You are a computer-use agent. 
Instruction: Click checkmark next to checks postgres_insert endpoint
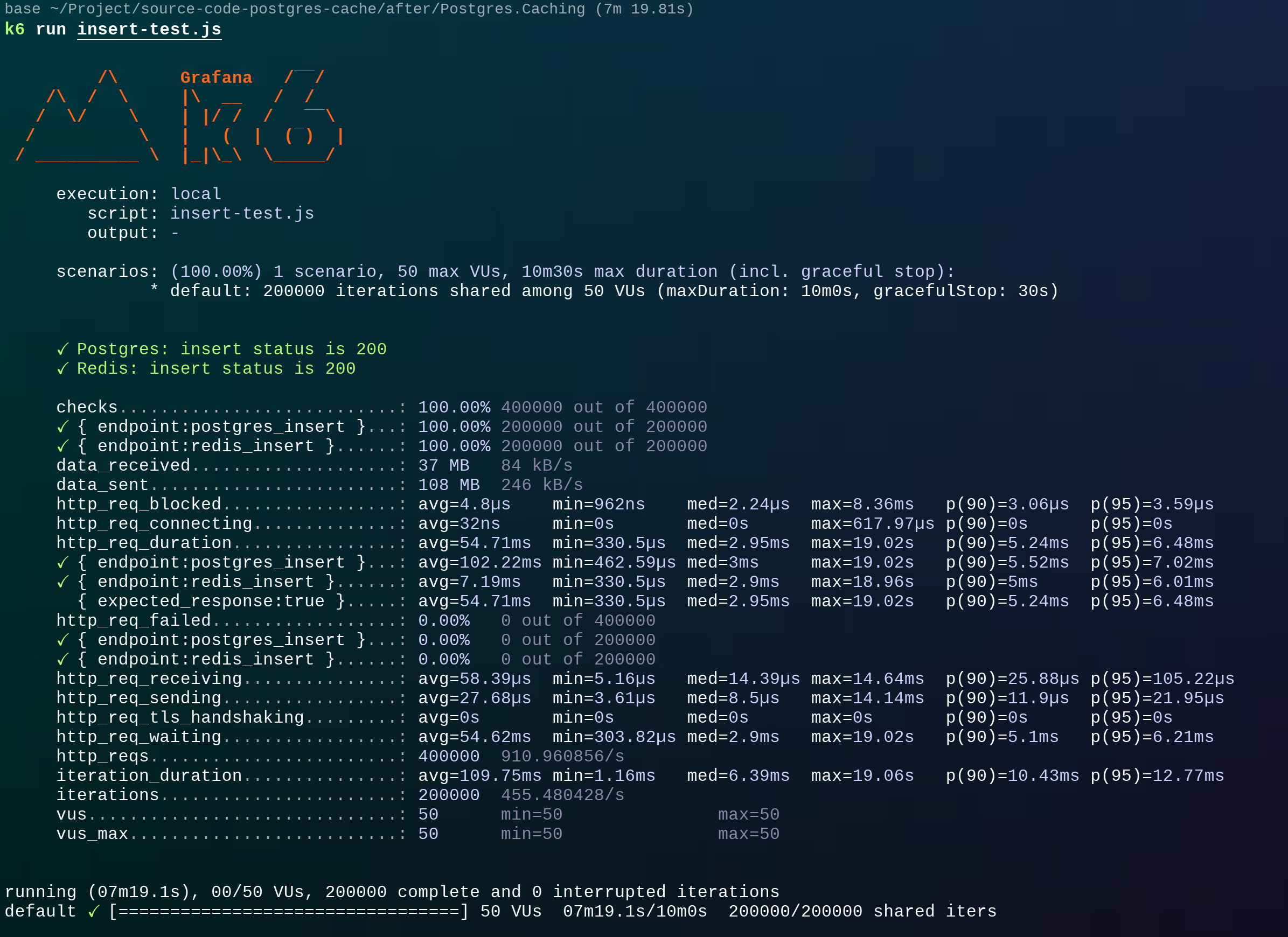pos(63,426)
